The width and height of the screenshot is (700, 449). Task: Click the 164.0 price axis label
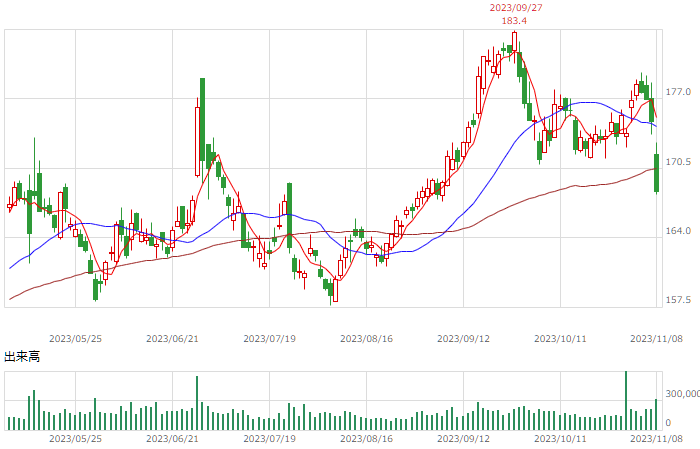click(x=678, y=231)
